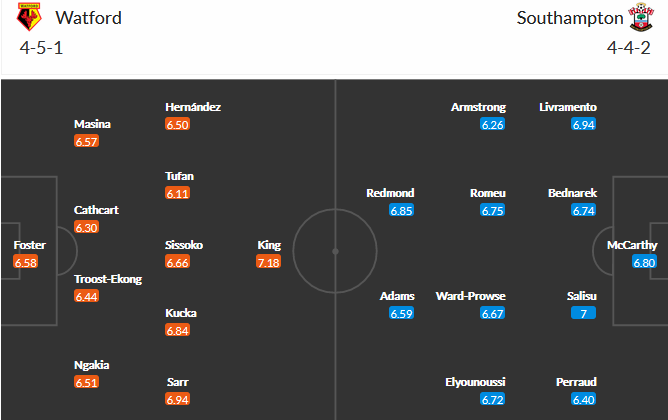Click Salisu's rating badge showing 7

[584, 313]
